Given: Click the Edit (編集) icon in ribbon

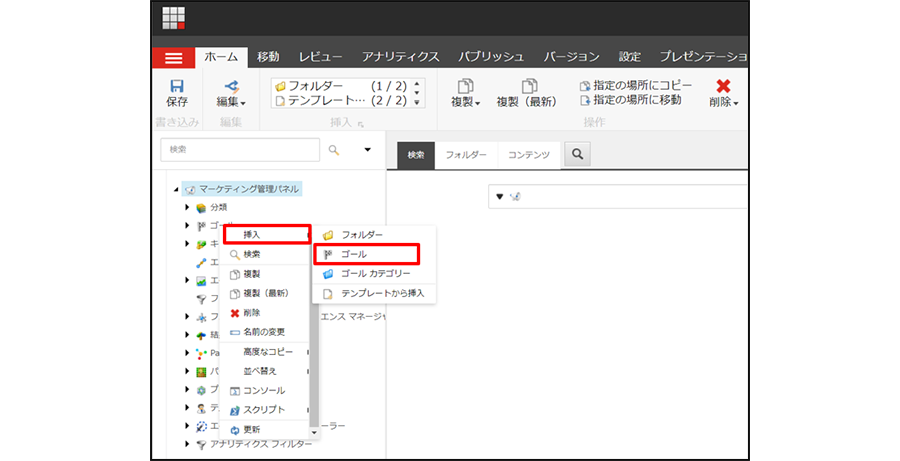Looking at the screenshot, I should (232, 87).
